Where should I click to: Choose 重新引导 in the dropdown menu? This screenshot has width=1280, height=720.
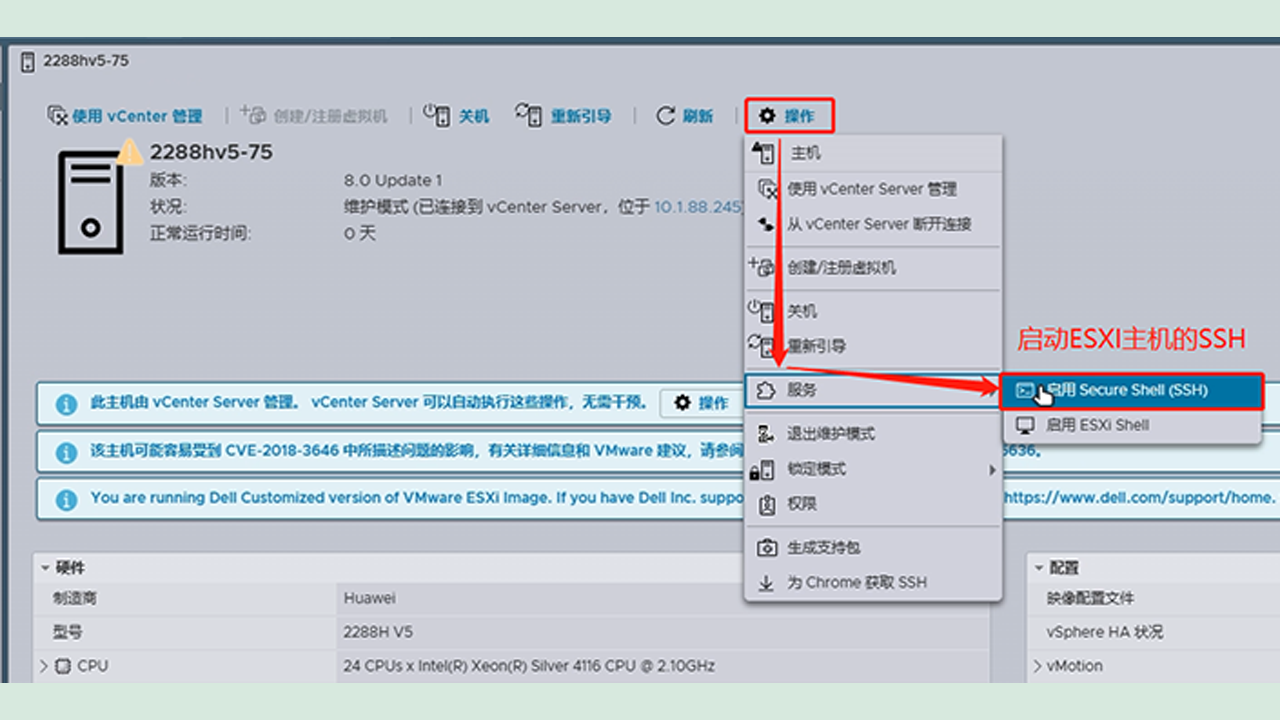[x=873, y=346]
